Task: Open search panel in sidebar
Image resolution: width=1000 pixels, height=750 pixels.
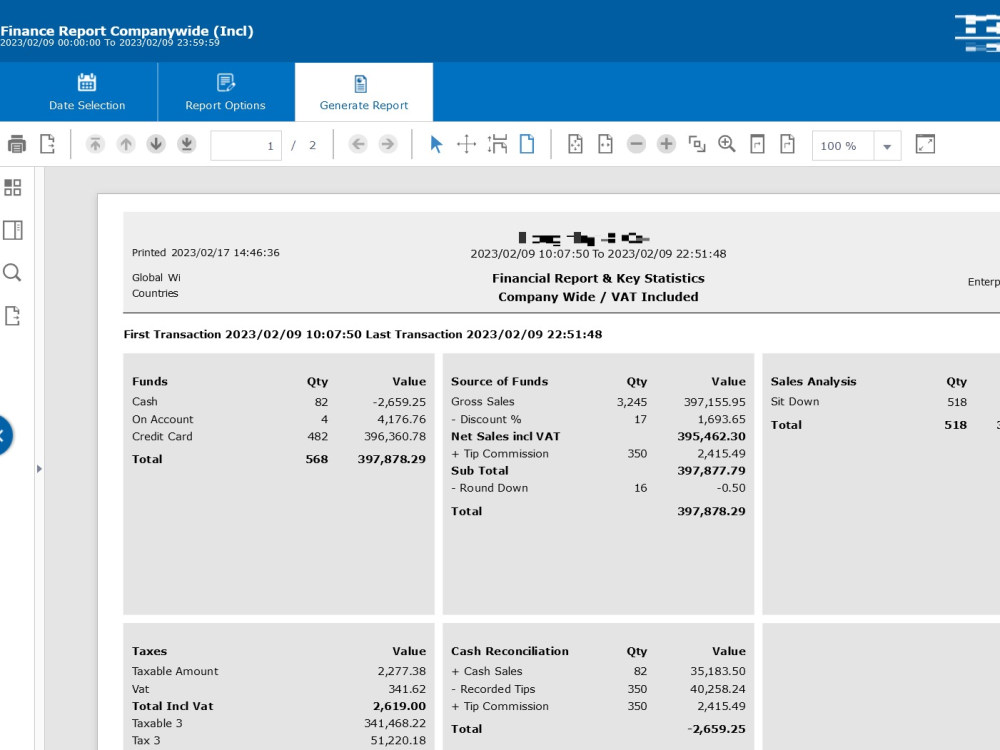Action: coord(13,273)
